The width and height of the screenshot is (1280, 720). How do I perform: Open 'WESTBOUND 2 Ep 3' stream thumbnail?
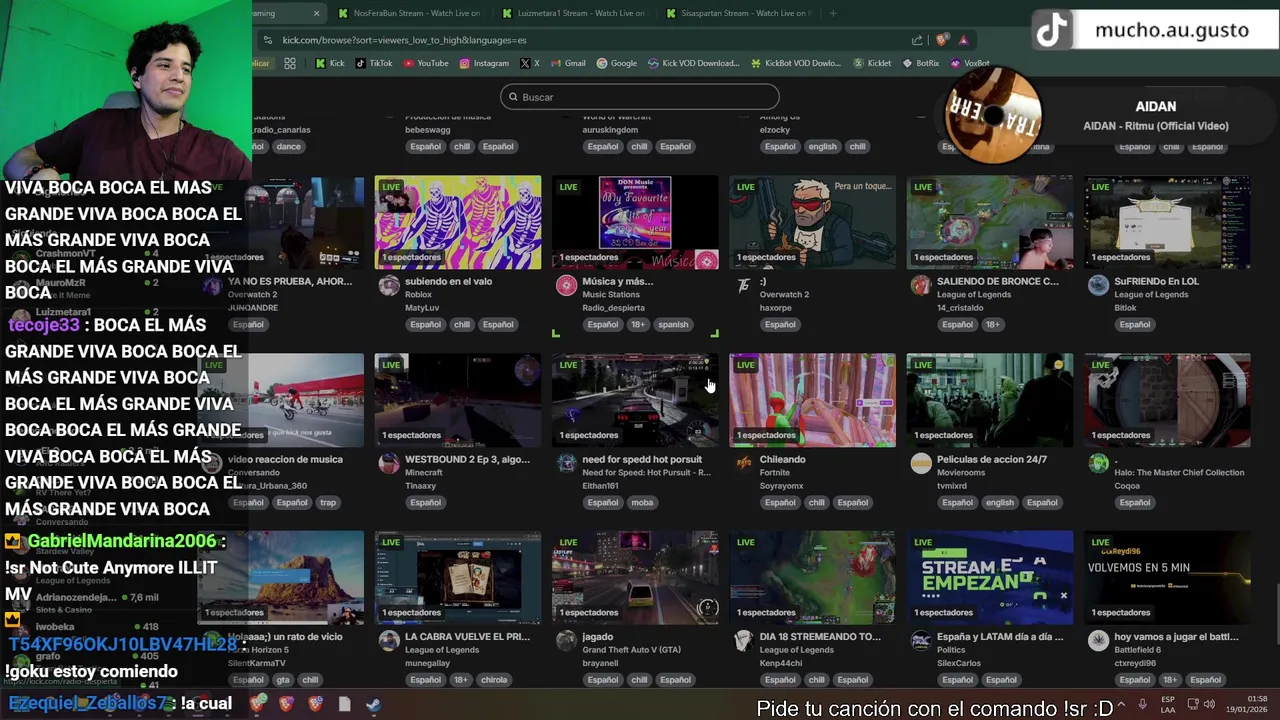pos(458,400)
